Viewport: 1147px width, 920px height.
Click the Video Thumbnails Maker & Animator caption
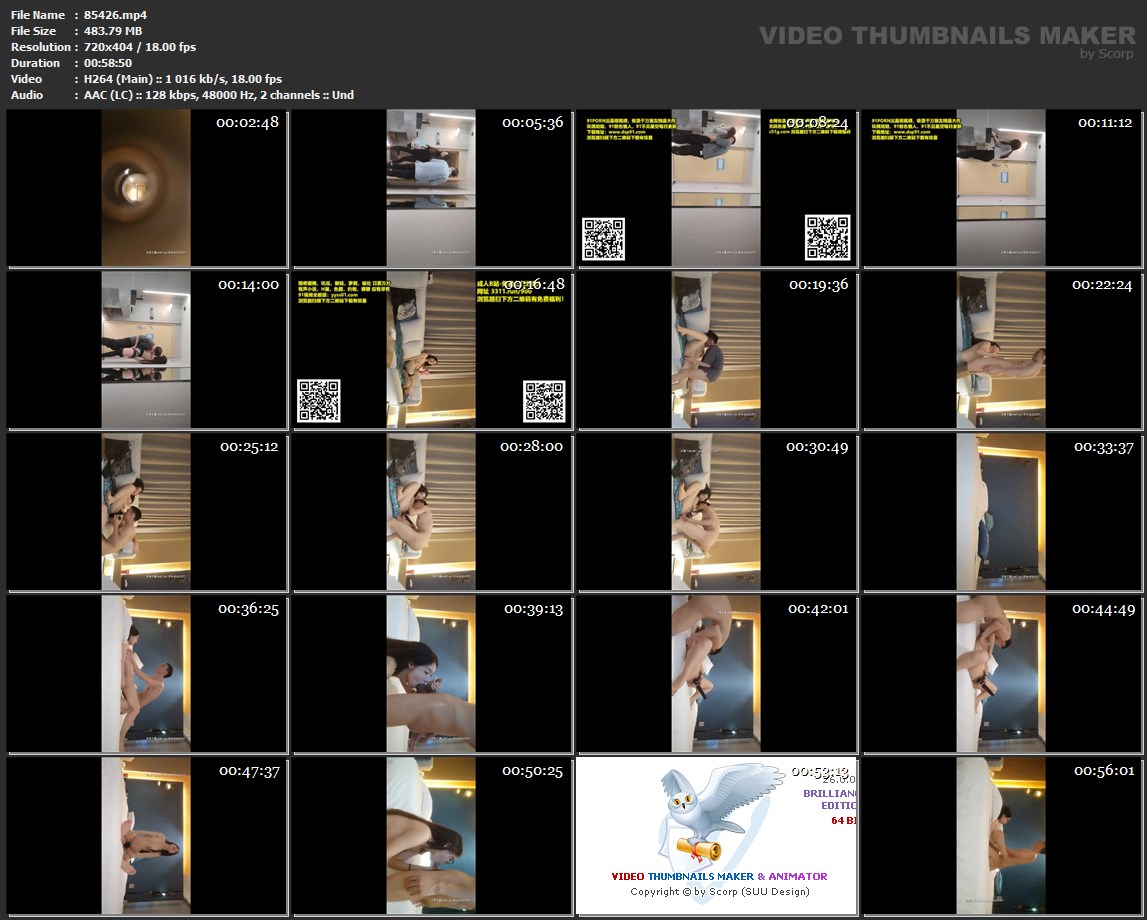719,876
